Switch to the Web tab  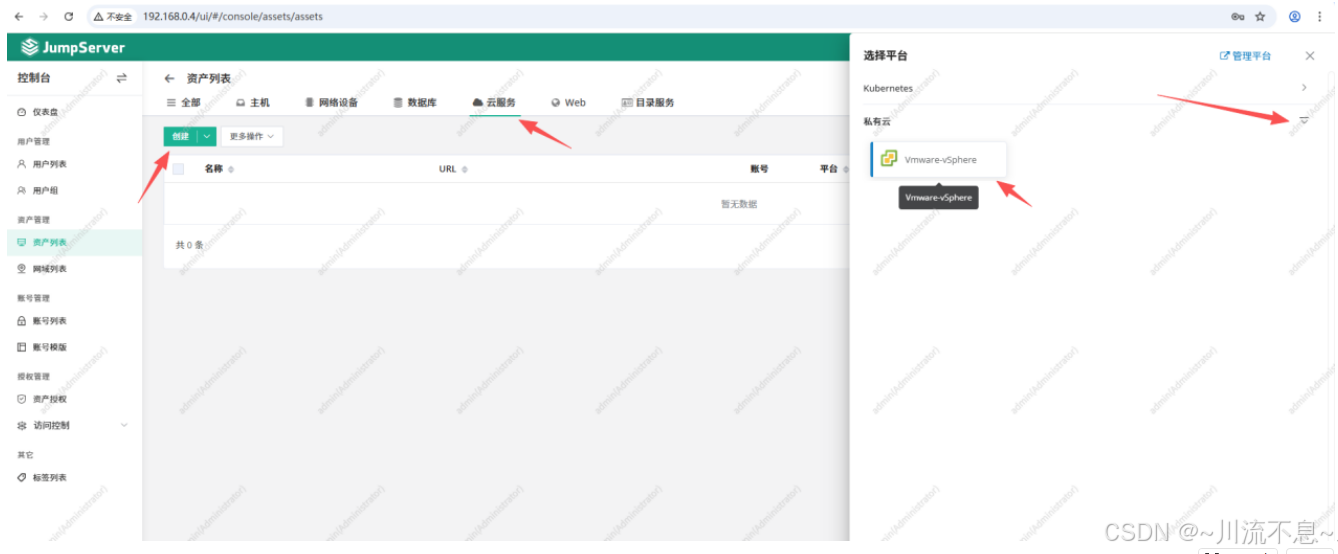click(568, 102)
